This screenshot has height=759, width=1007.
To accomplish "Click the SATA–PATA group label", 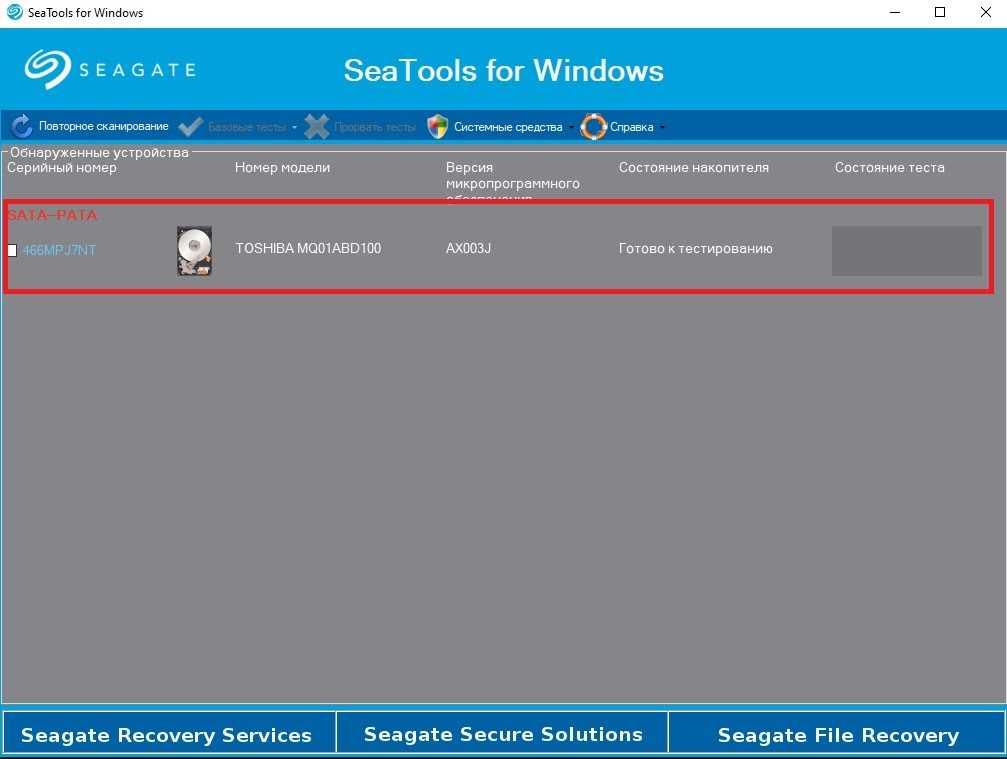I will tap(52, 215).
